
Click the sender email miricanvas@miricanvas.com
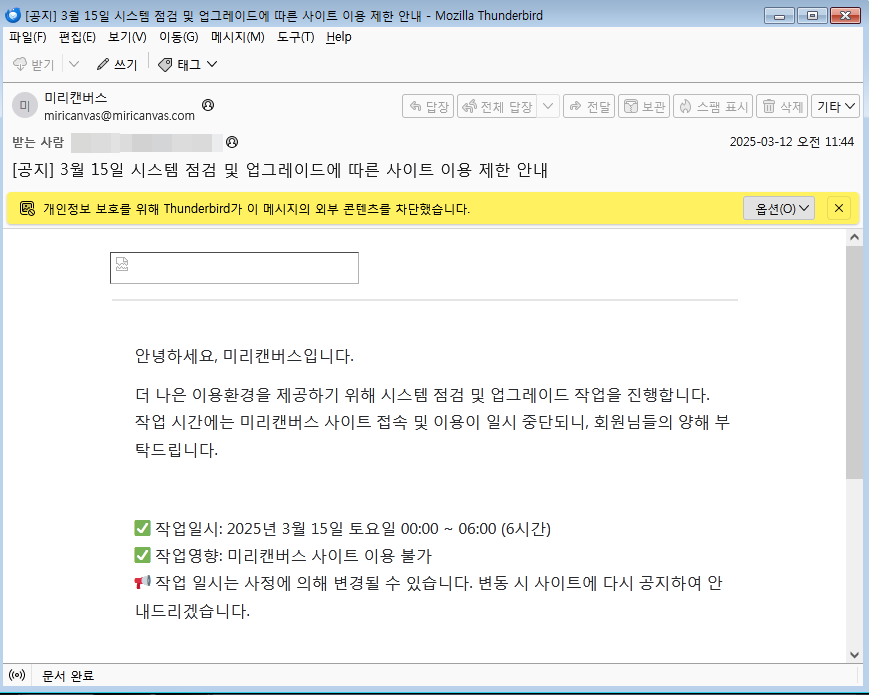(119, 115)
